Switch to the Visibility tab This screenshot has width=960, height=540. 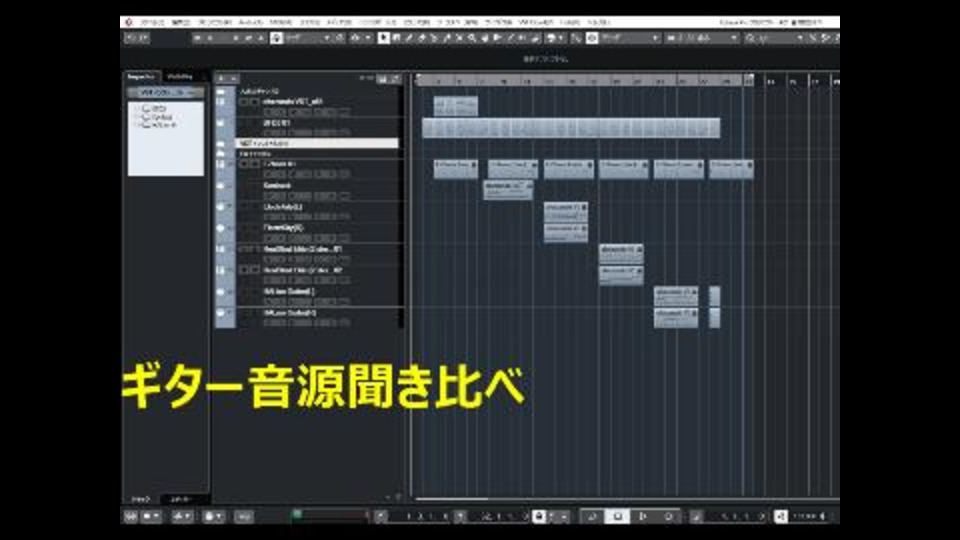[x=180, y=77]
